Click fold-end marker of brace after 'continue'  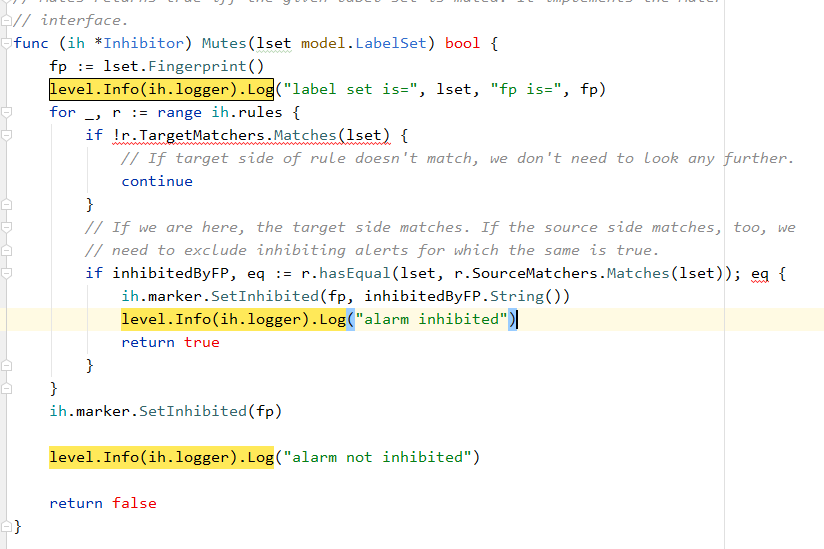pyautogui.click(x=6, y=204)
